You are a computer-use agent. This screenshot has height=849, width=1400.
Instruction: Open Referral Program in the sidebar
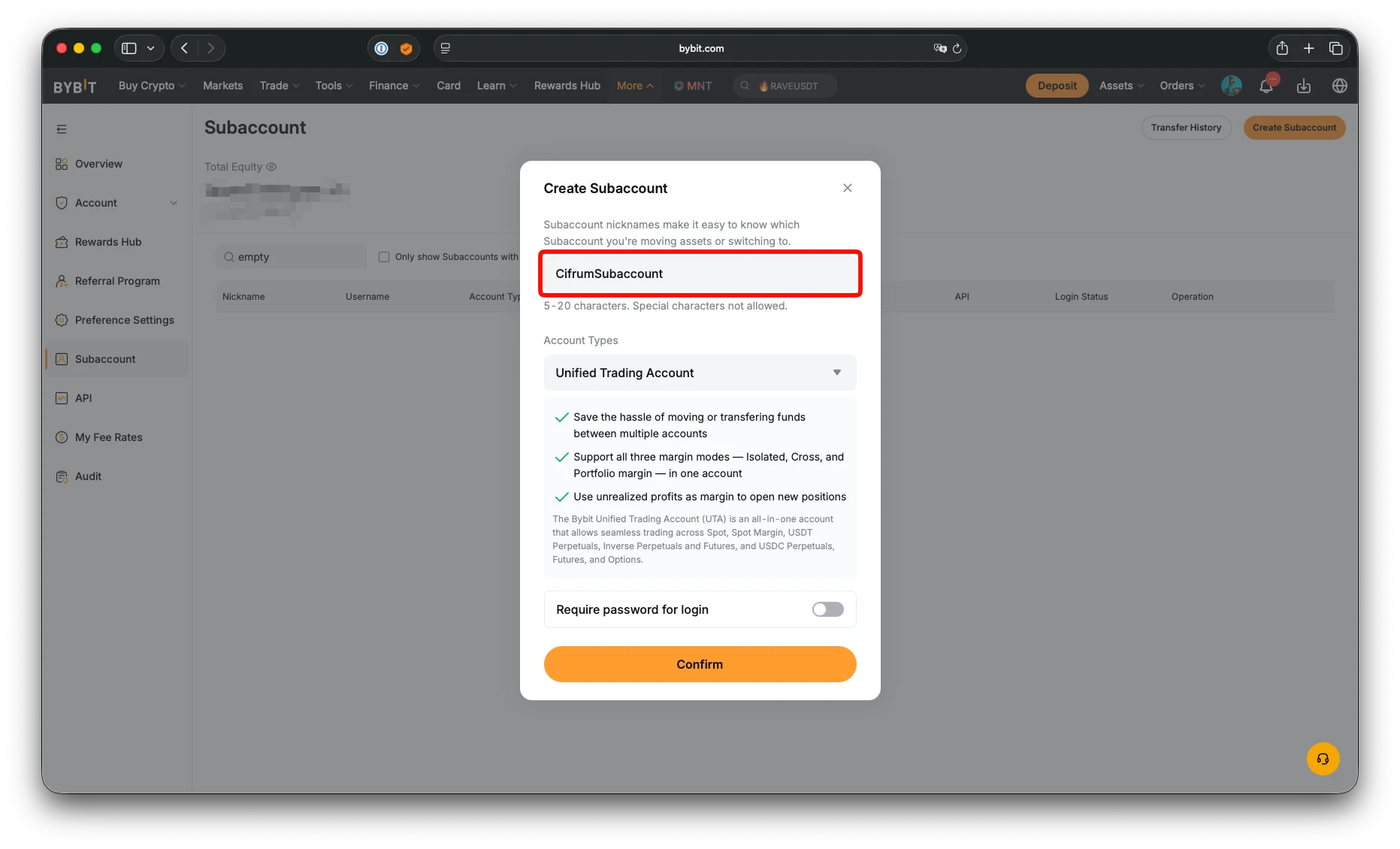[x=117, y=281]
